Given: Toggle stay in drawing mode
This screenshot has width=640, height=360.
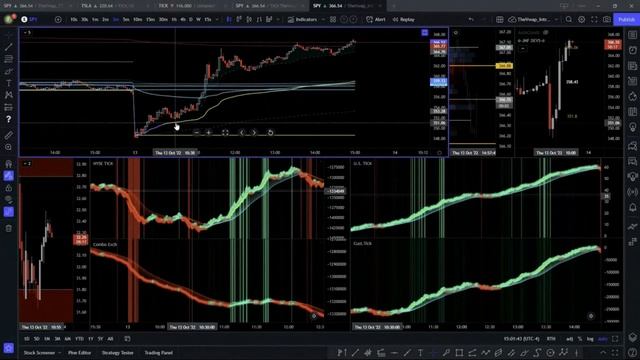Looking at the screenshot, I should coord(9,176).
